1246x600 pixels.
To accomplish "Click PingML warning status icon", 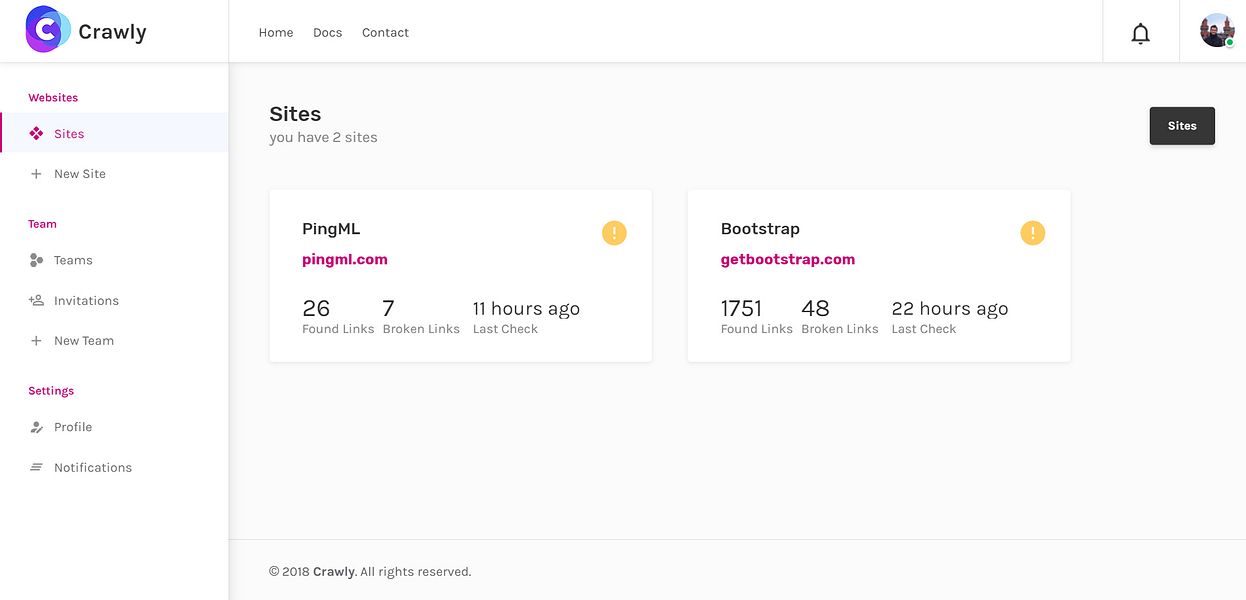I will click(x=614, y=233).
